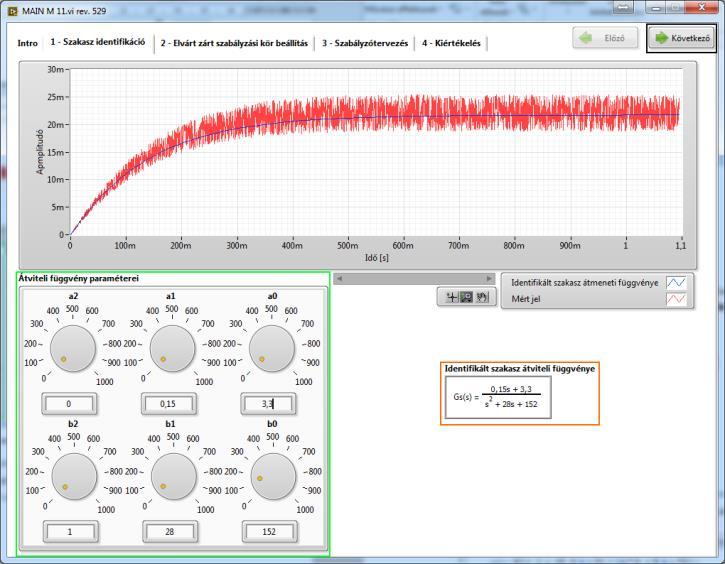Click the 1,1 x-axis end value
725x564 pixels.
click(680, 245)
